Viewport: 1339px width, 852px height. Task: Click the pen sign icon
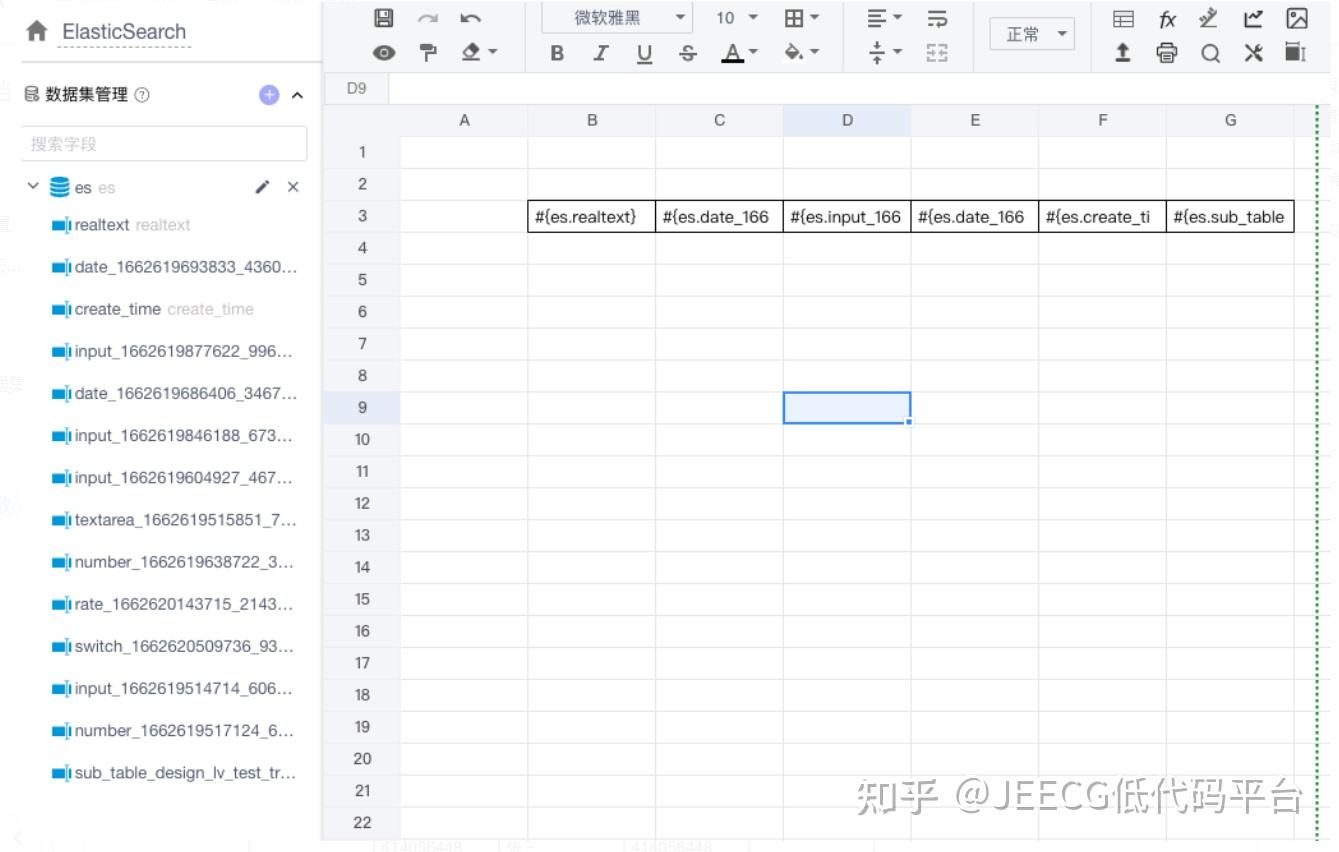(1209, 18)
